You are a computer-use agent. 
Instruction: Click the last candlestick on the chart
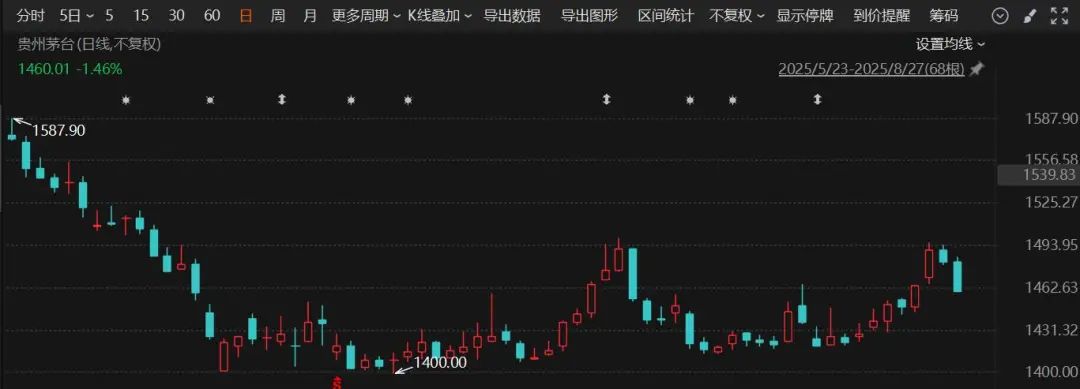(x=957, y=275)
